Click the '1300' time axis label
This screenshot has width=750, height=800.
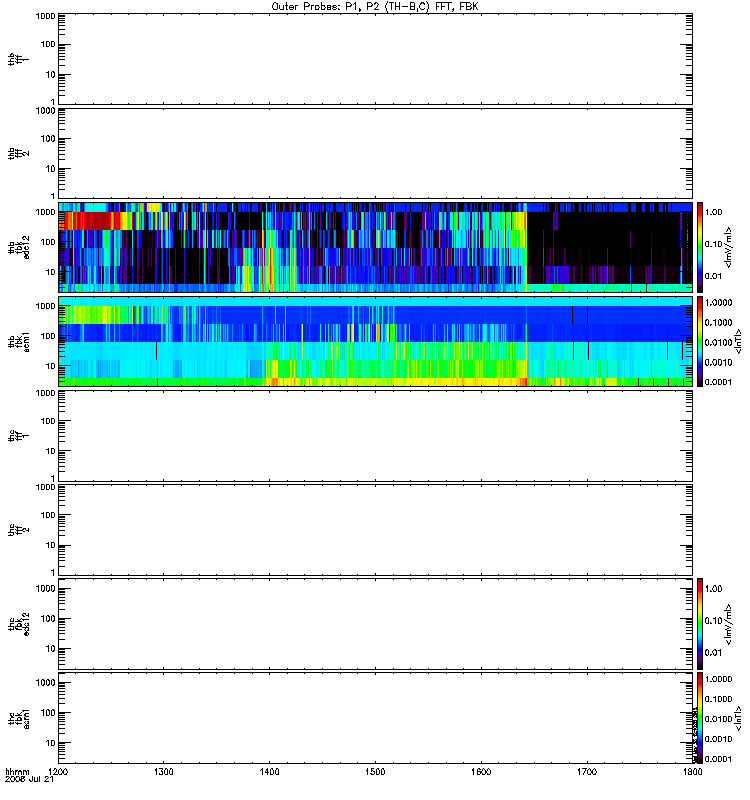(x=163, y=771)
